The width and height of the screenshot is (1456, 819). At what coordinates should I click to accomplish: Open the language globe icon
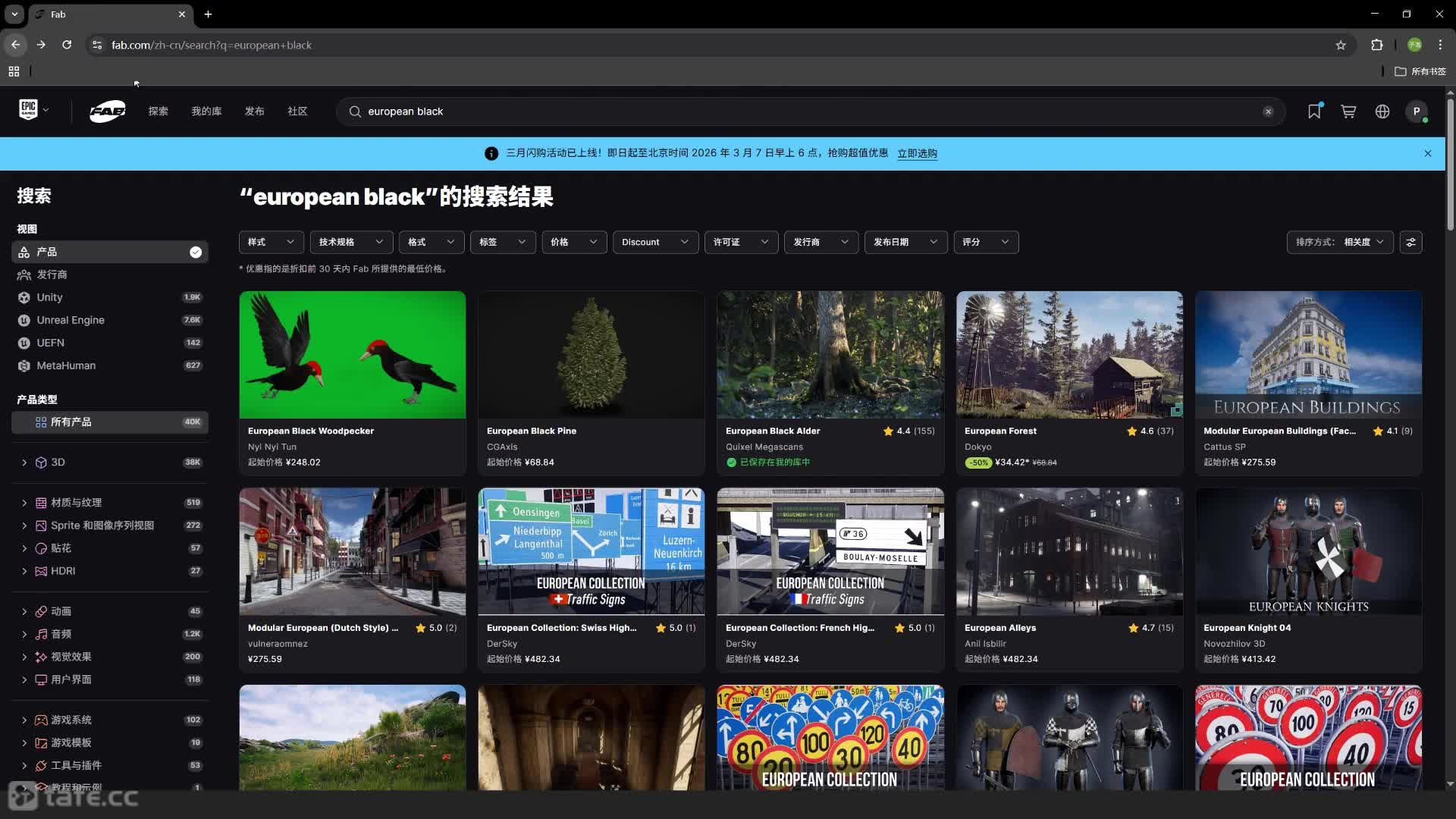click(1382, 111)
